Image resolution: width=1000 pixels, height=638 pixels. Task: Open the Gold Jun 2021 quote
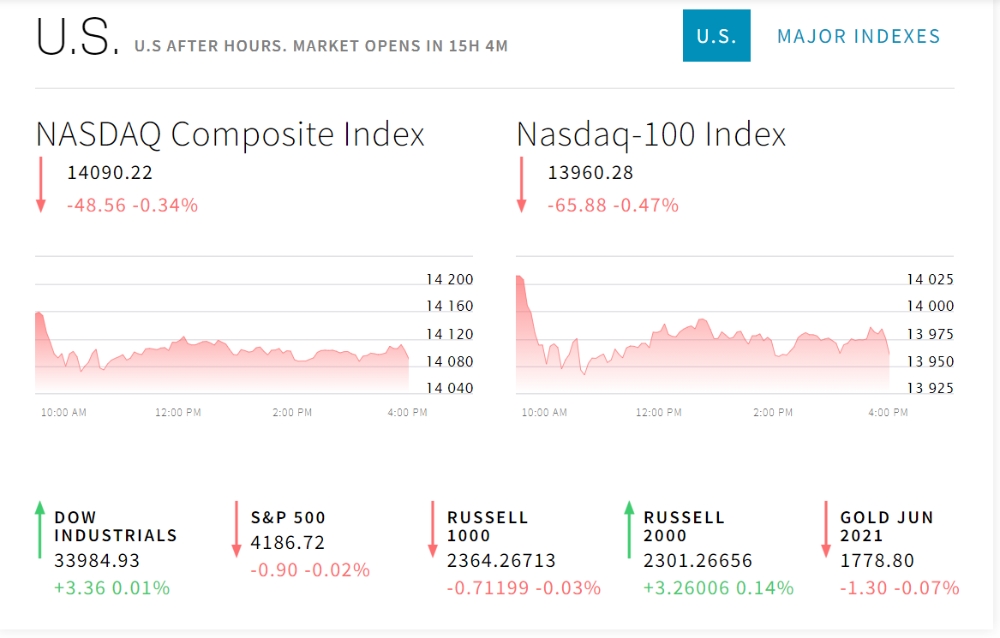[886, 526]
